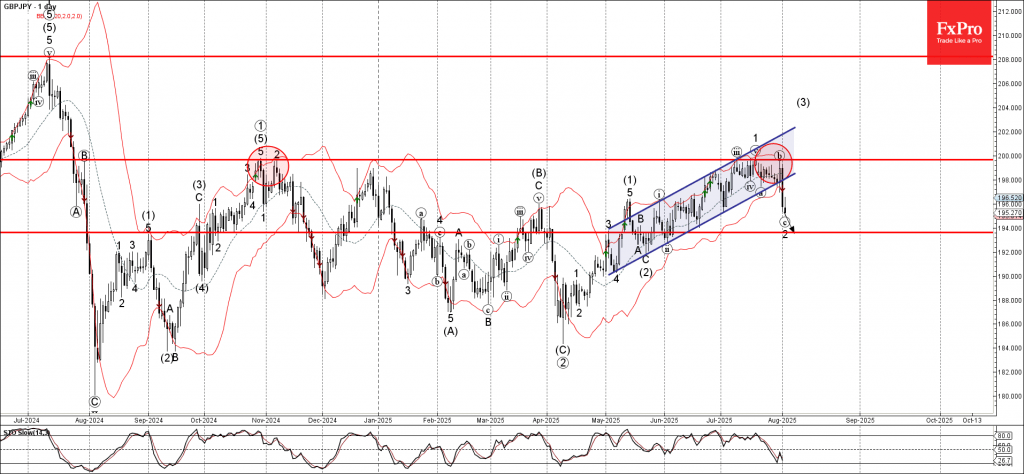Click the Oct-13 date axis label
Image resolution: width=1024 pixels, height=474 pixels.
click(972, 420)
